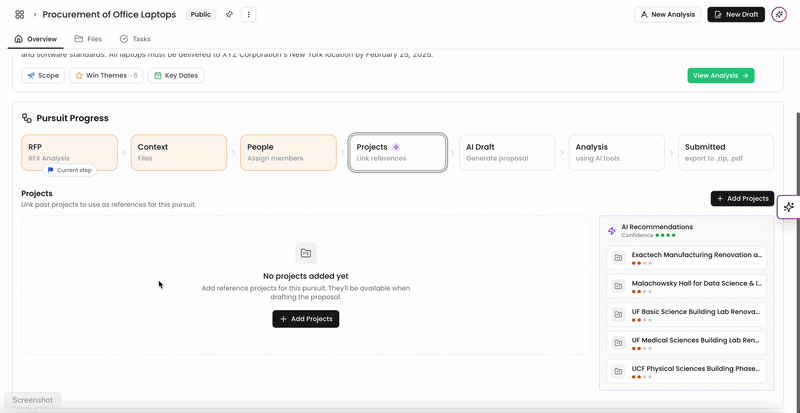Switch to the Files tab
Screen dimensions: 800x413
point(88,39)
